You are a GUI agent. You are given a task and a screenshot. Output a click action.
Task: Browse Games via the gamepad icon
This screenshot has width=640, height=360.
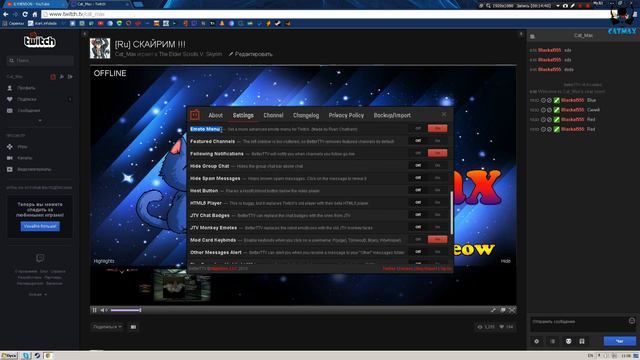(10, 147)
